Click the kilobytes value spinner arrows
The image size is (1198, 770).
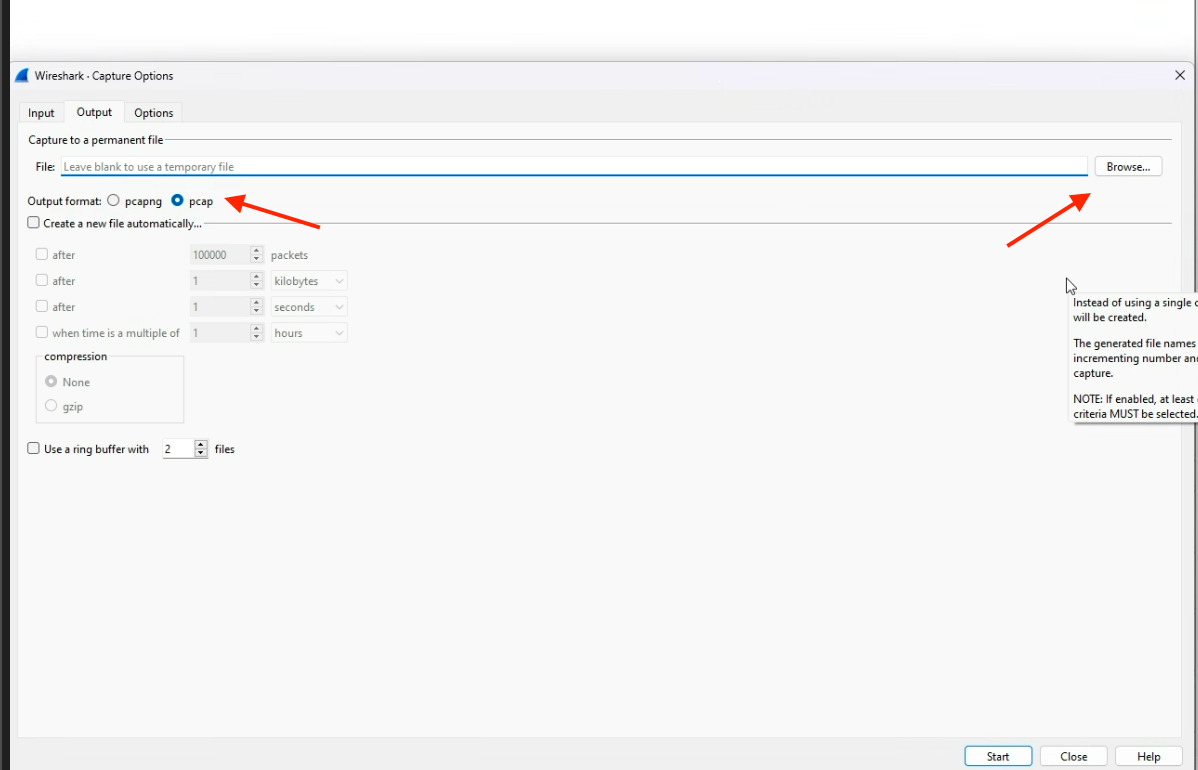point(257,281)
